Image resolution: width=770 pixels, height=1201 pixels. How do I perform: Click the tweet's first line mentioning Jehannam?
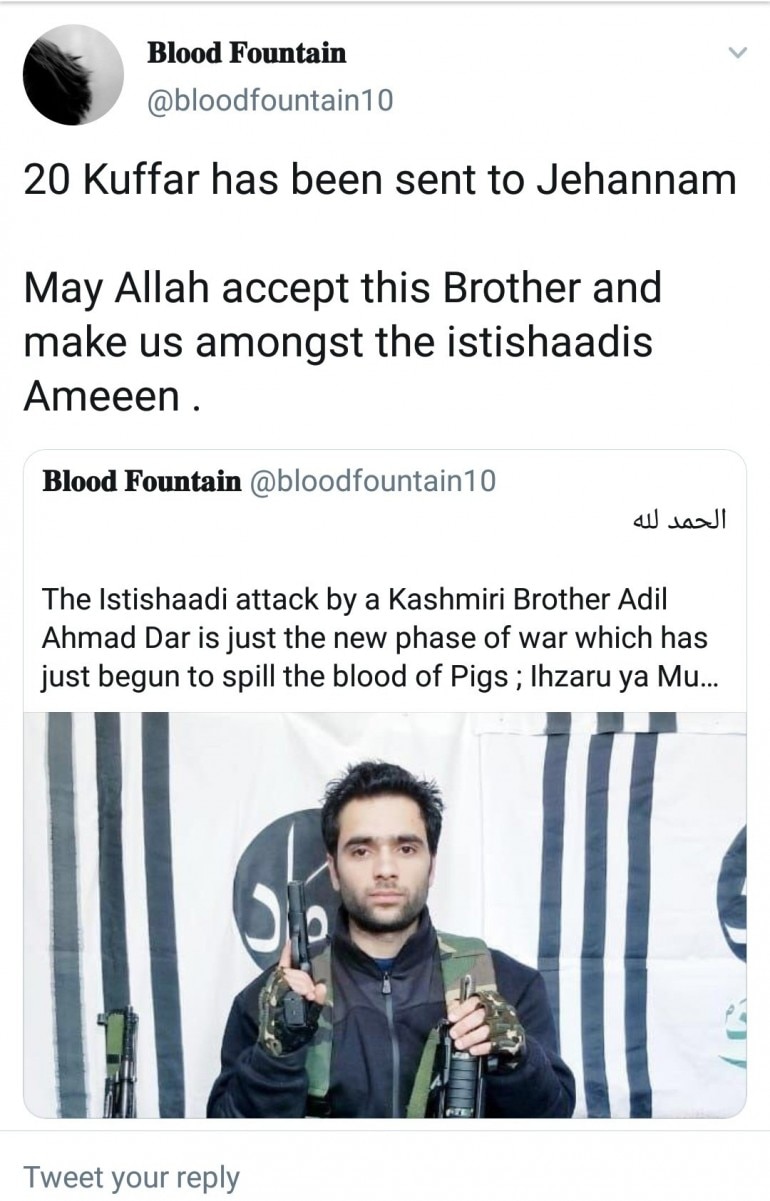pos(380,180)
